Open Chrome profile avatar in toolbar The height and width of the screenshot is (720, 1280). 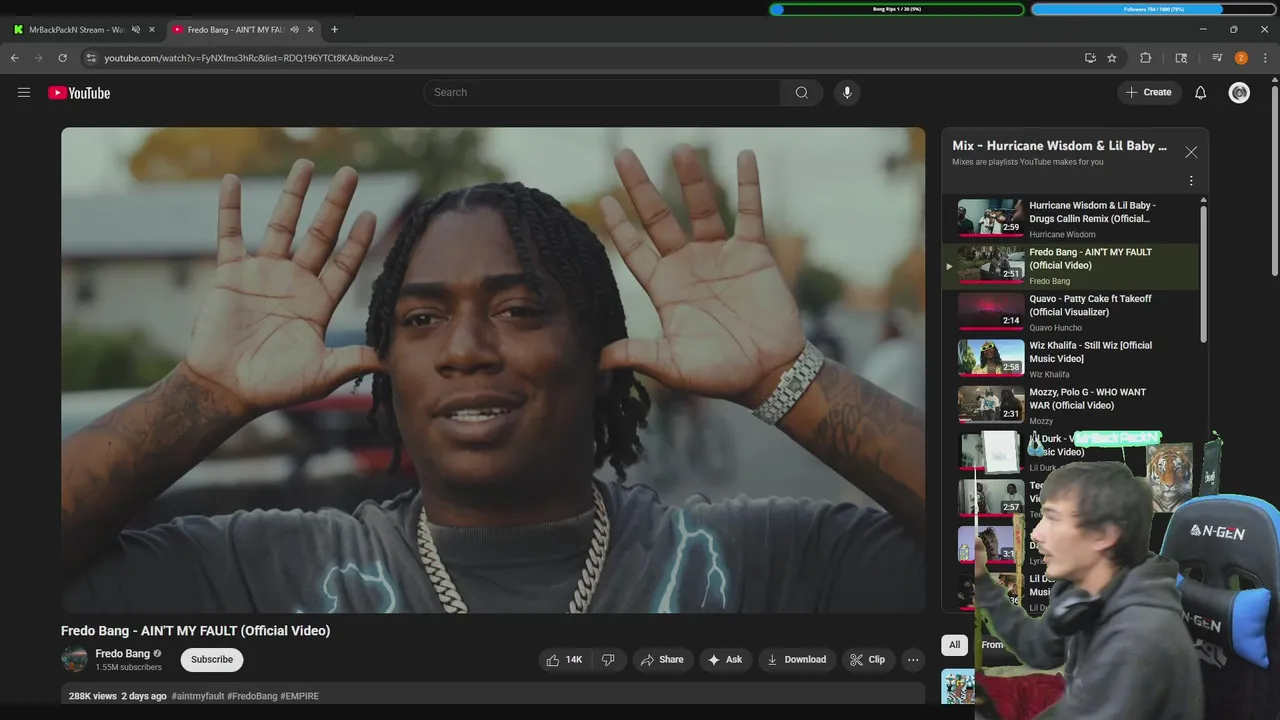click(1241, 58)
